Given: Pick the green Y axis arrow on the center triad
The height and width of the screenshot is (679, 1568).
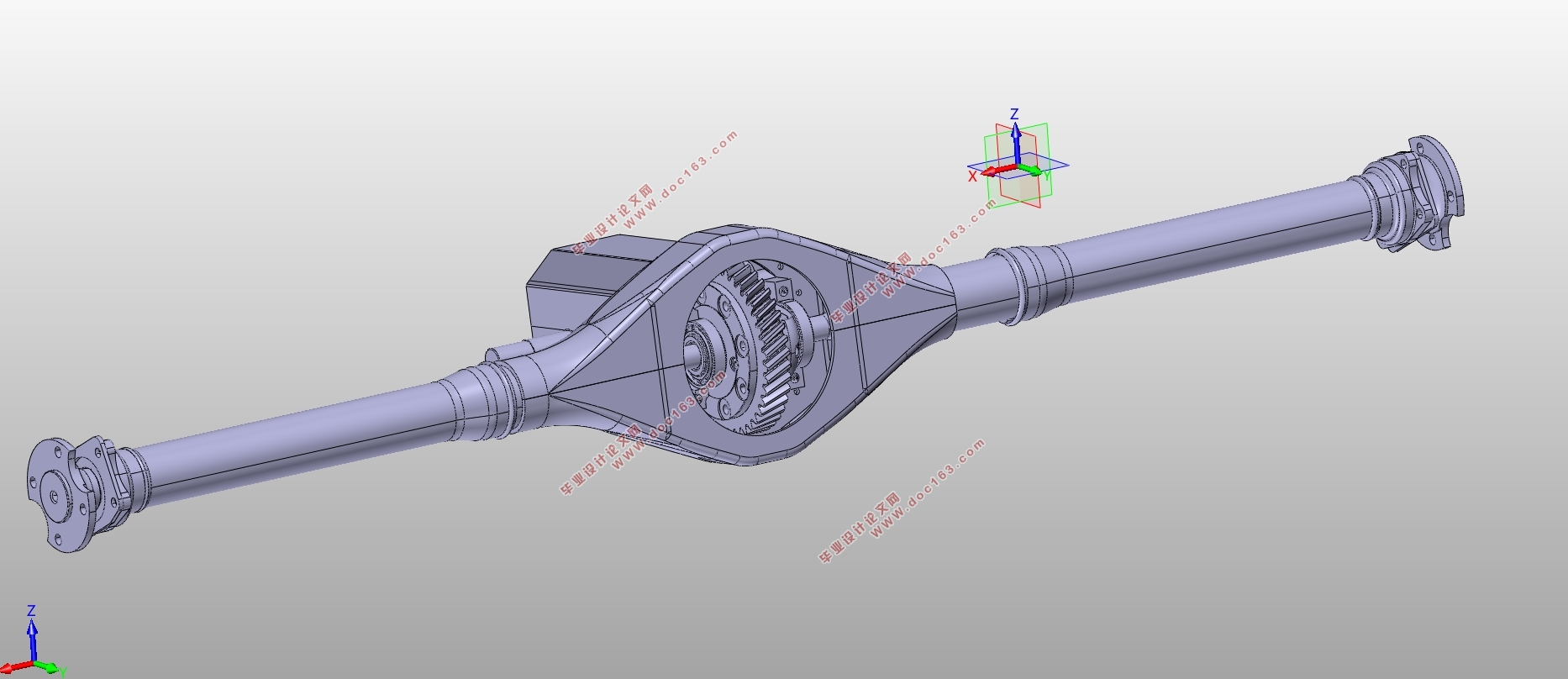Looking at the screenshot, I should coord(1031,171).
